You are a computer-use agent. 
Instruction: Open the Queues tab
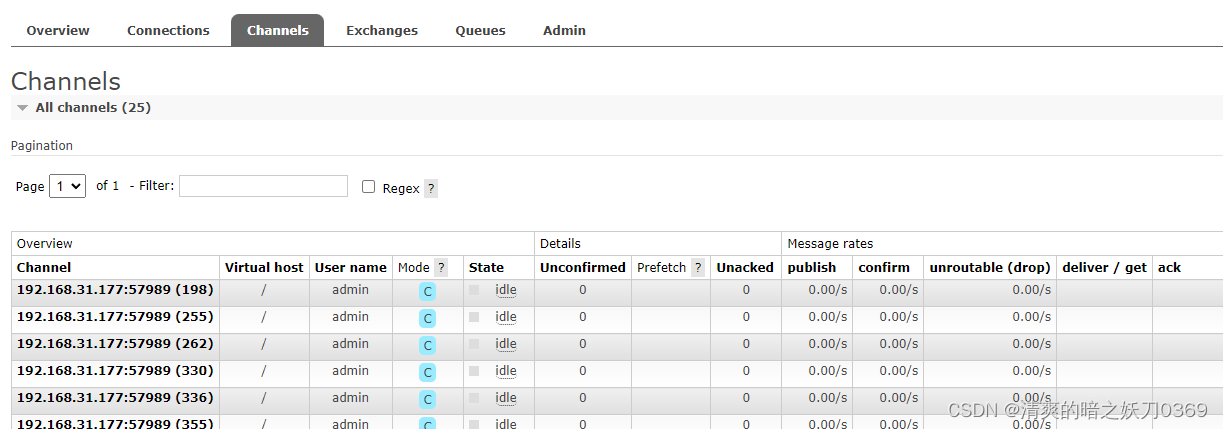[480, 30]
